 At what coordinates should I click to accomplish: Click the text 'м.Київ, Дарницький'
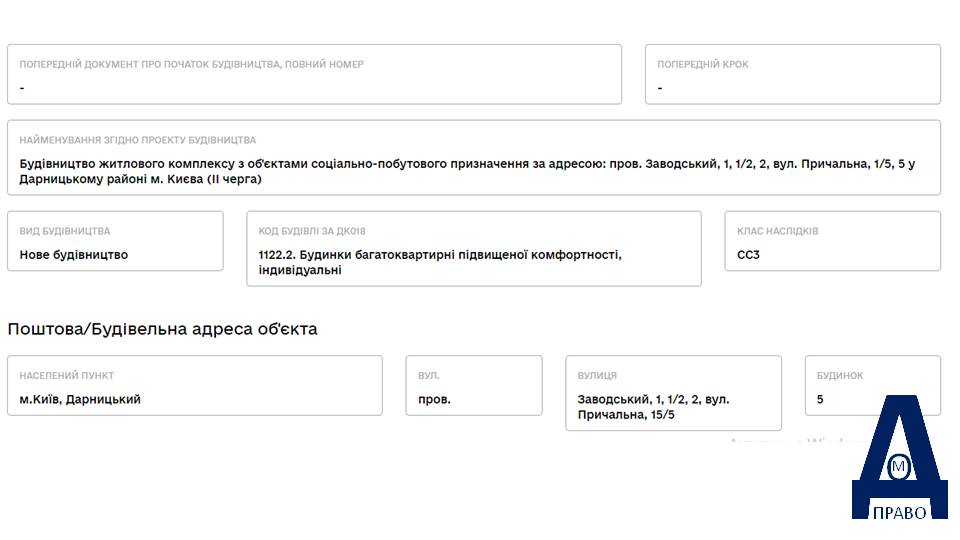80,399
